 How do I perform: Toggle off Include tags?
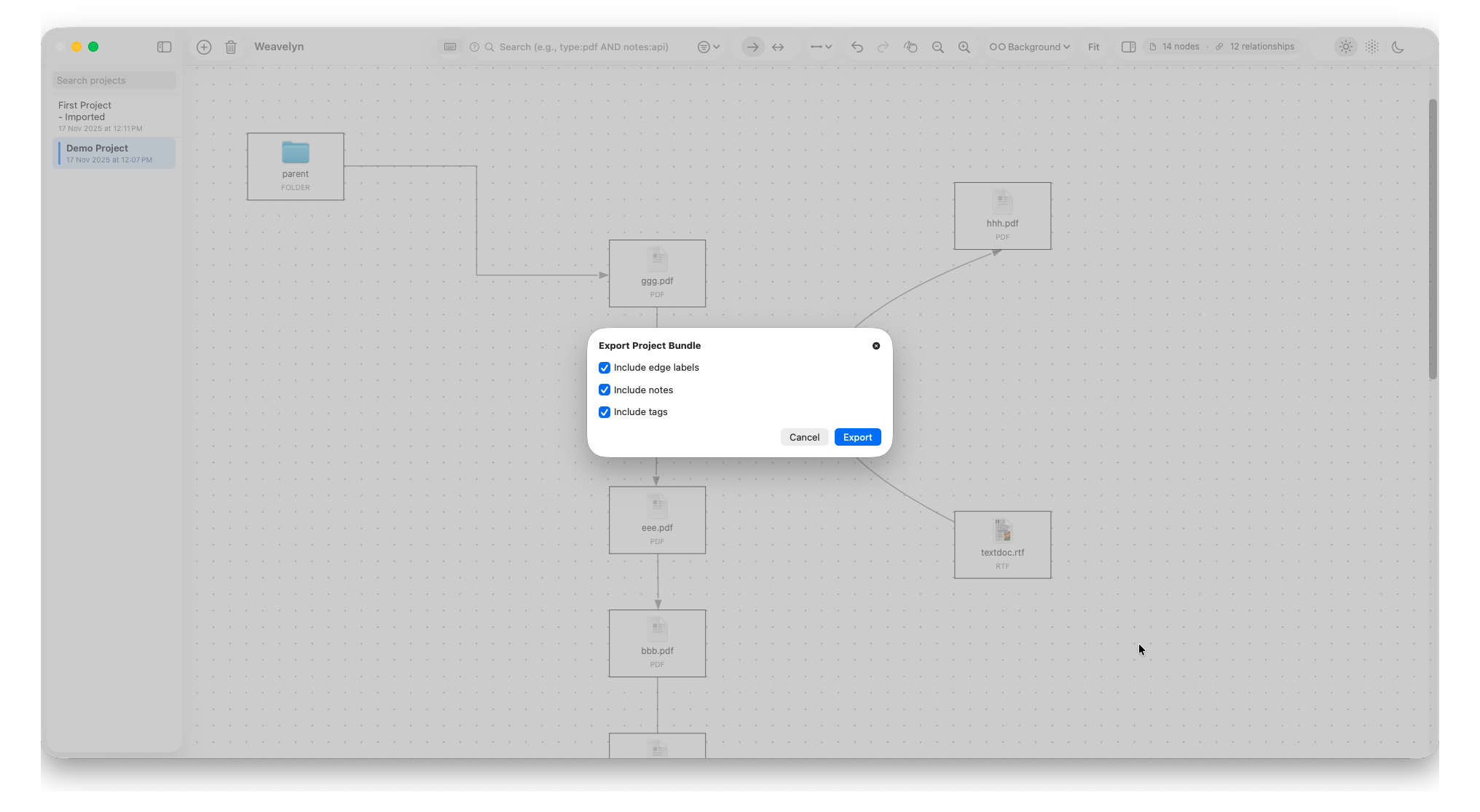point(604,412)
